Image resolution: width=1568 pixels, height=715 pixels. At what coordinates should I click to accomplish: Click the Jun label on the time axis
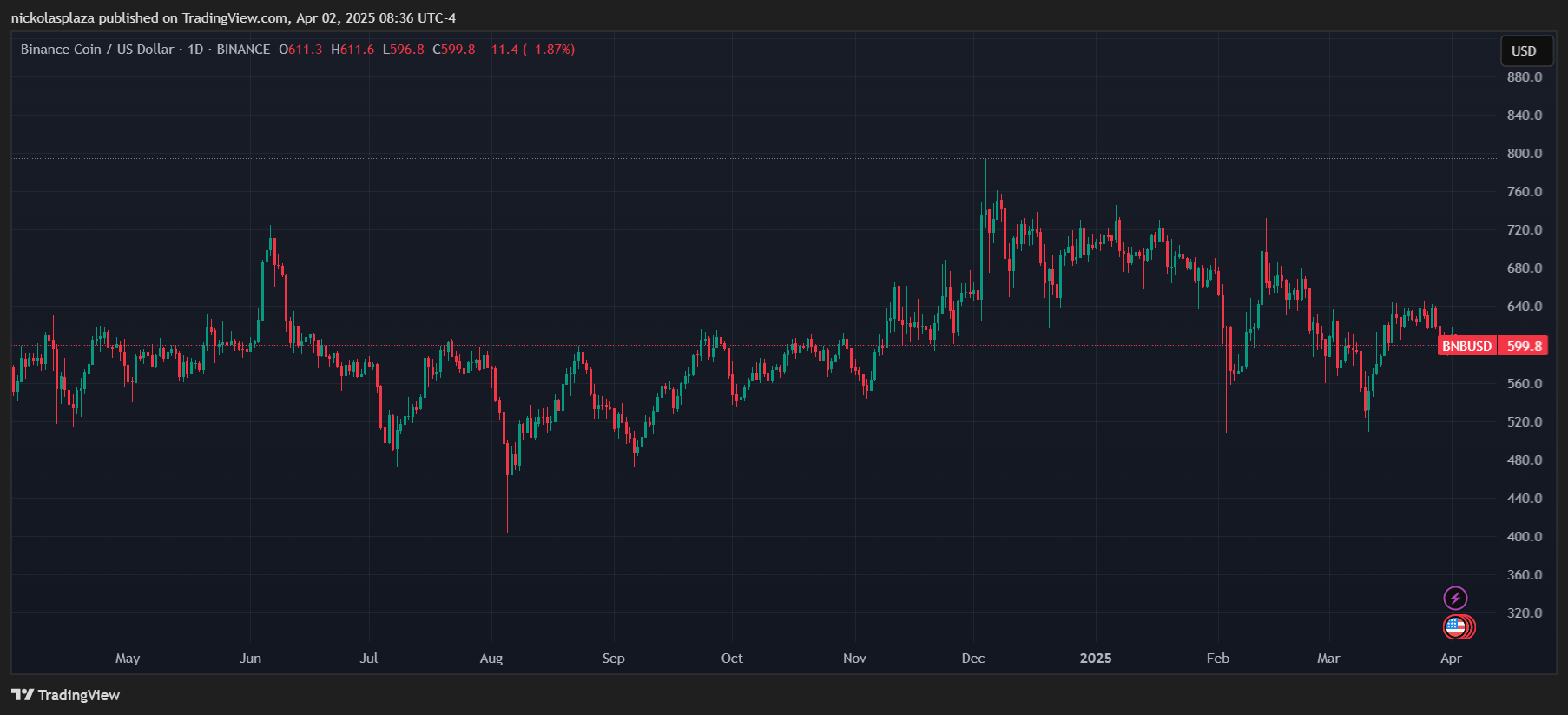250,659
